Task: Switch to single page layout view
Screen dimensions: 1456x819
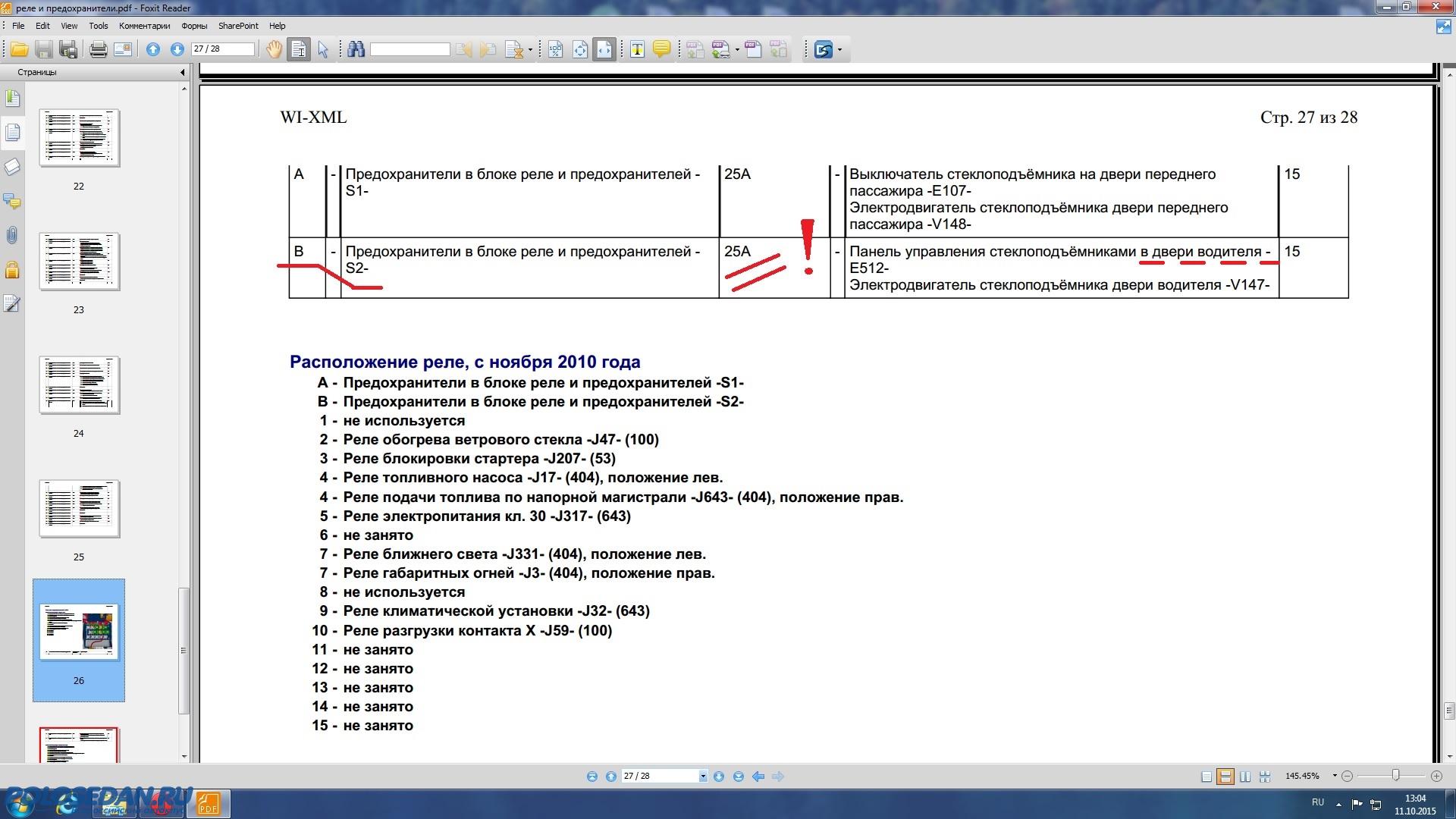Action: (x=1207, y=777)
